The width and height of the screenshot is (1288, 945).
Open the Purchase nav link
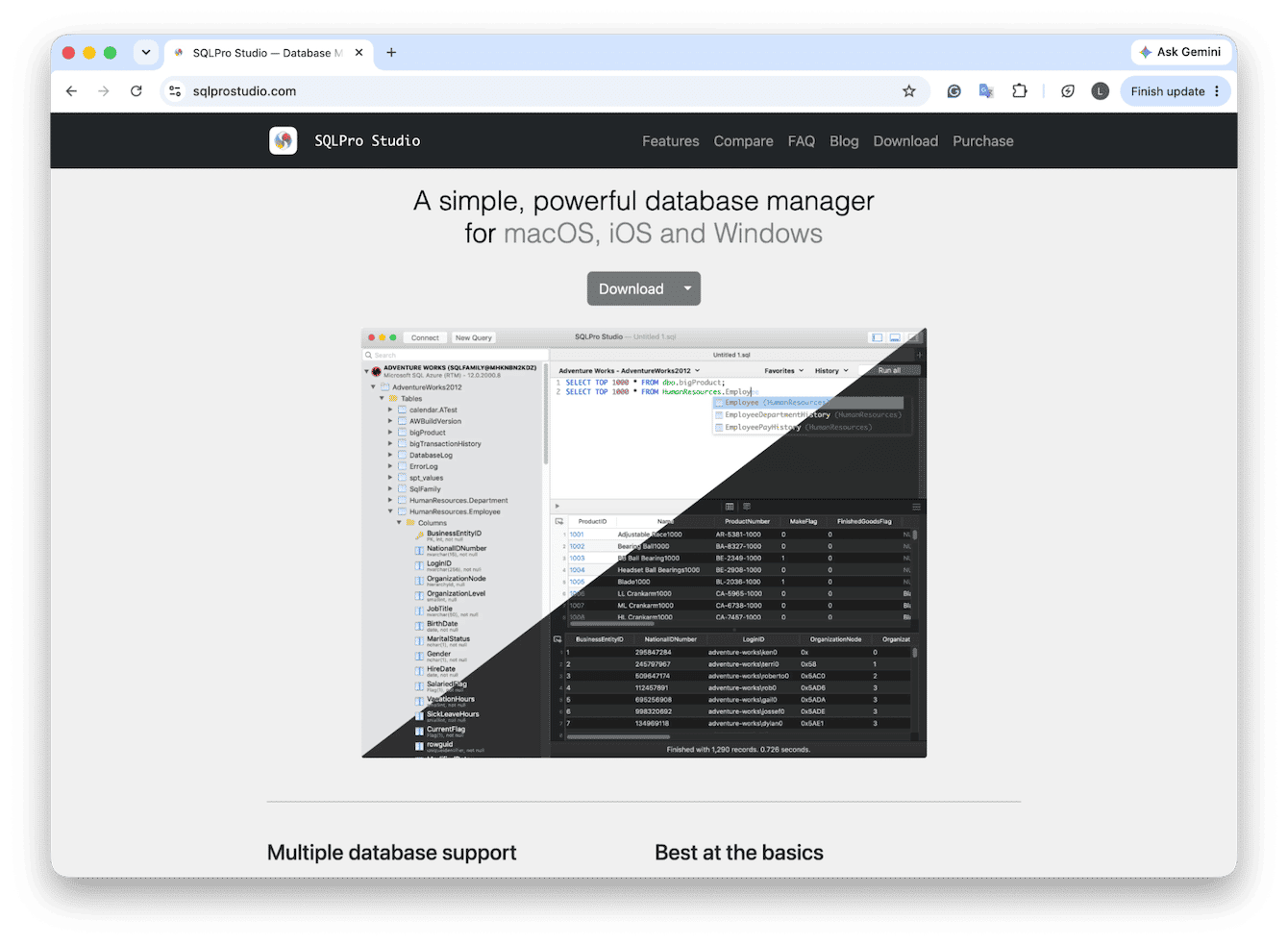pyautogui.click(x=983, y=141)
